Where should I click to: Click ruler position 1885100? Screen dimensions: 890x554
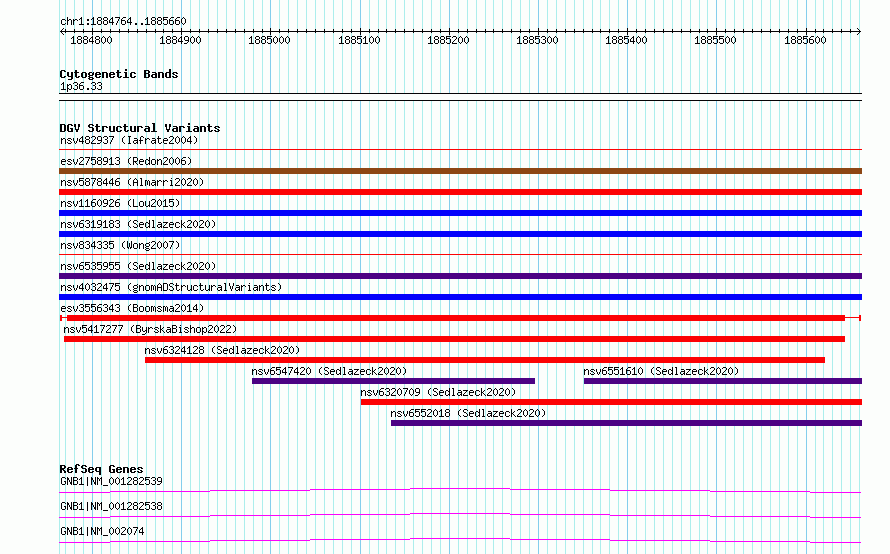click(x=359, y=40)
